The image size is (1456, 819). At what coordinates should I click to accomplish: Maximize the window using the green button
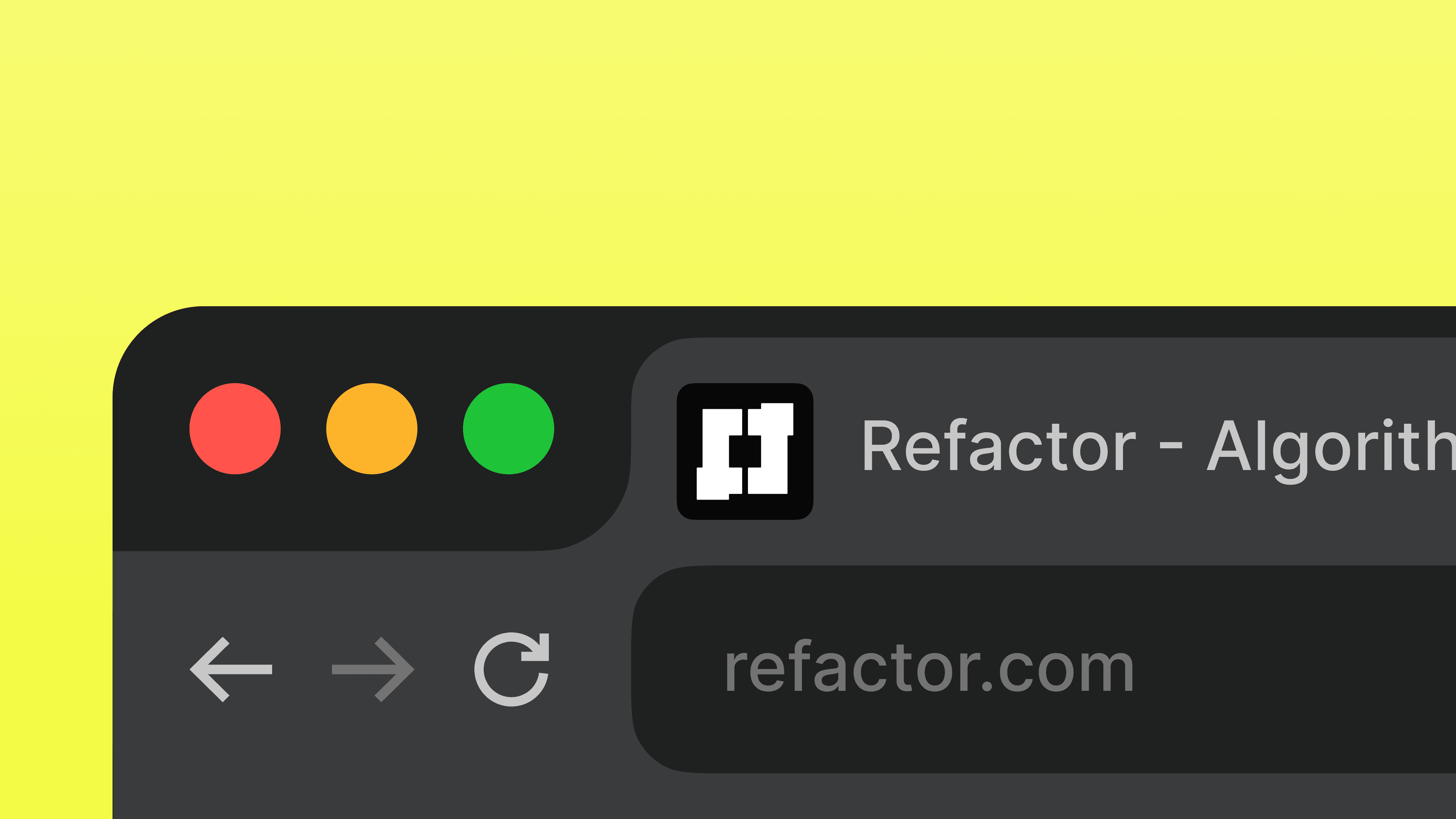(509, 428)
